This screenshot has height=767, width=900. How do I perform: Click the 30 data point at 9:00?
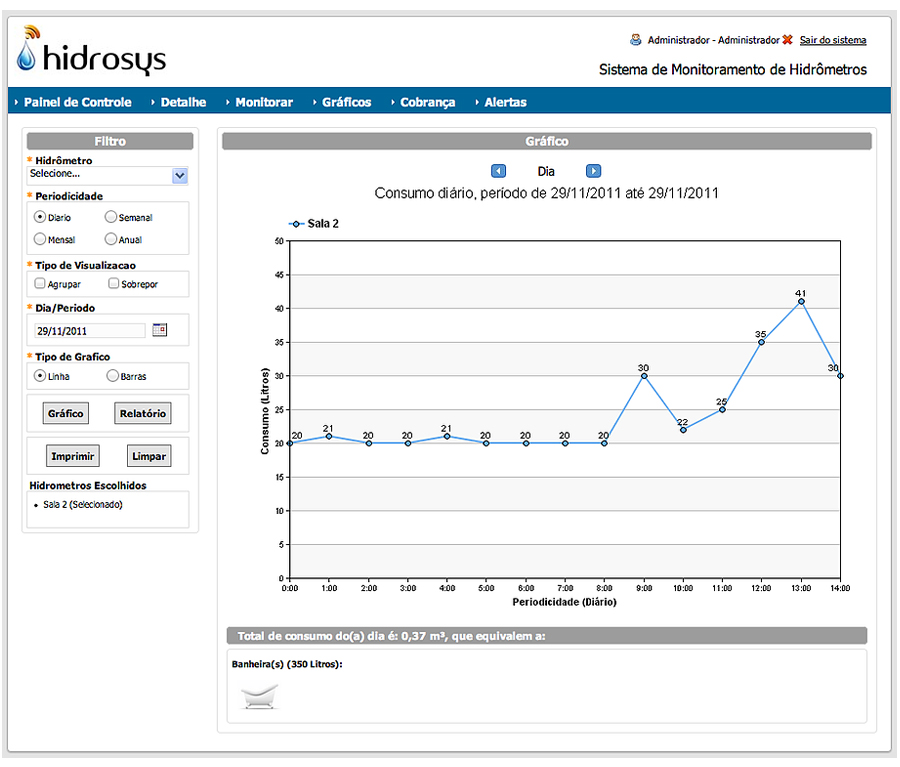[644, 376]
